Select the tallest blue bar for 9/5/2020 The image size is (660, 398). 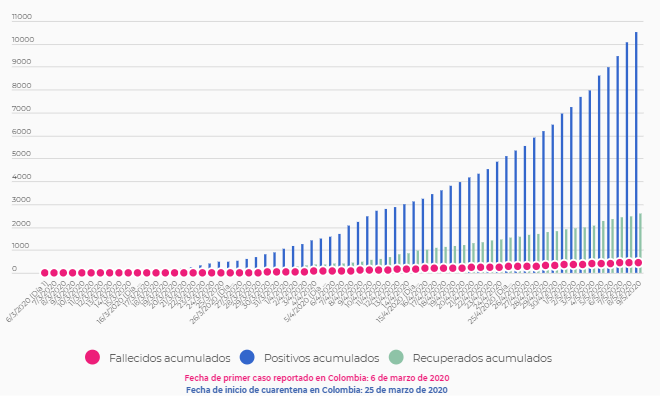(x=636, y=152)
